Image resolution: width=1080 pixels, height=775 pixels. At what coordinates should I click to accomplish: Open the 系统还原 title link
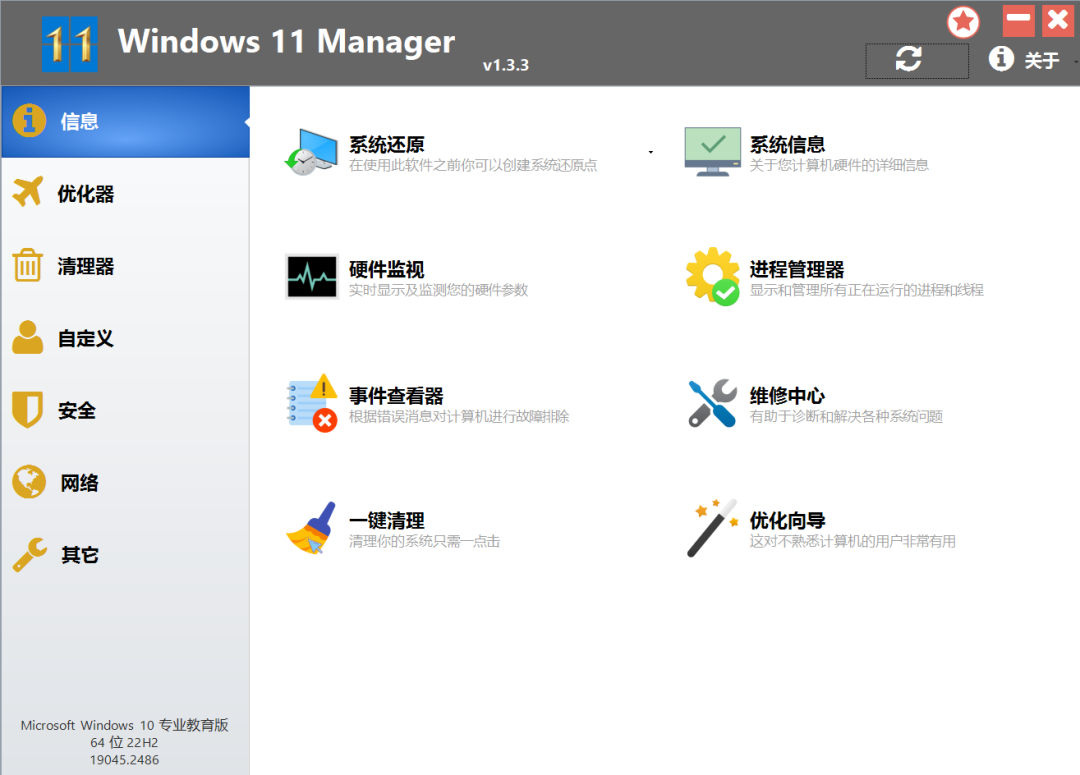pyautogui.click(x=386, y=144)
